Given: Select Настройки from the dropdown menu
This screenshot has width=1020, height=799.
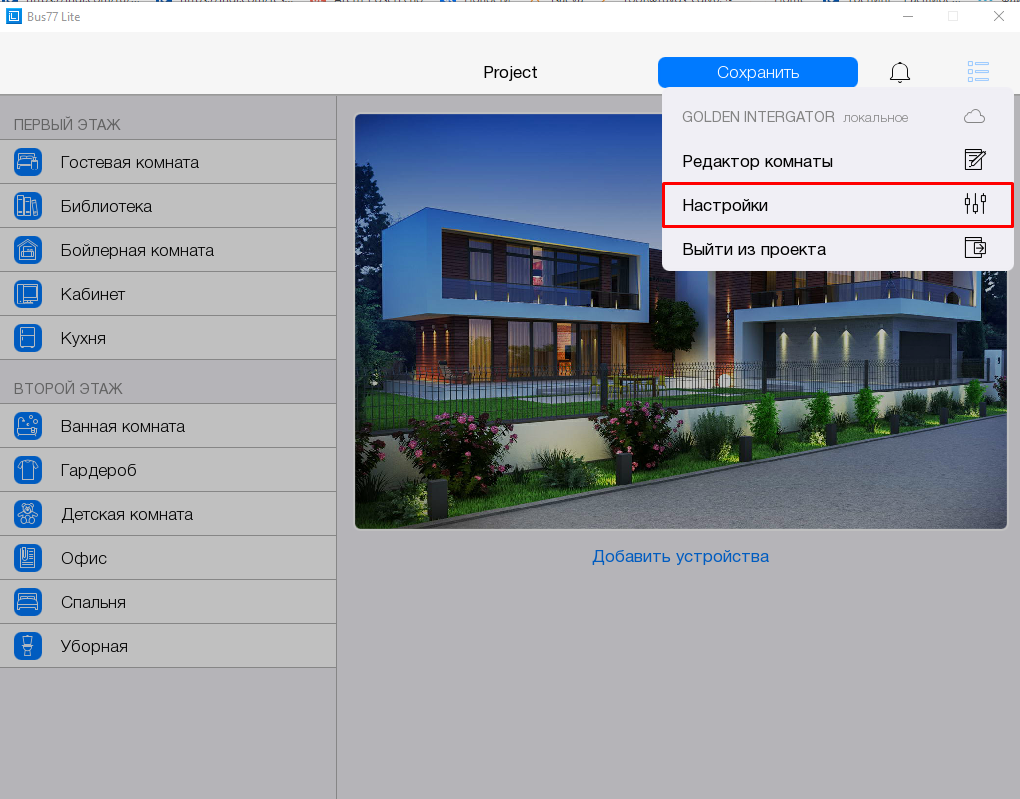Looking at the screenshot, I should (x=725, y=205).
